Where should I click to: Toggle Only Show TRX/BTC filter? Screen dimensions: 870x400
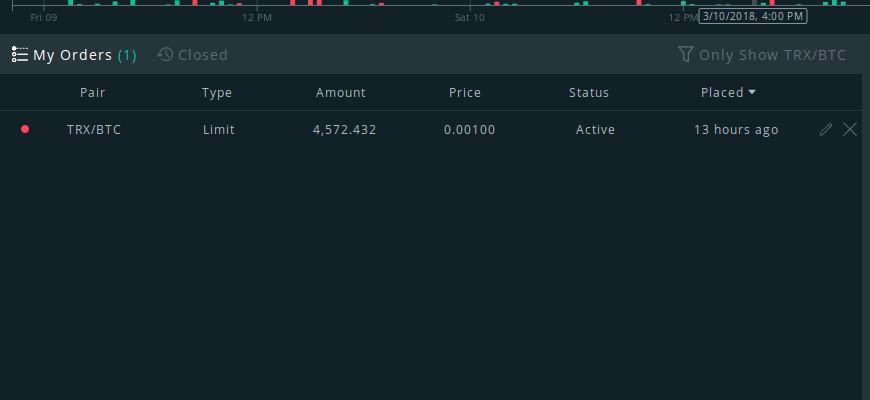coord(762,54)
